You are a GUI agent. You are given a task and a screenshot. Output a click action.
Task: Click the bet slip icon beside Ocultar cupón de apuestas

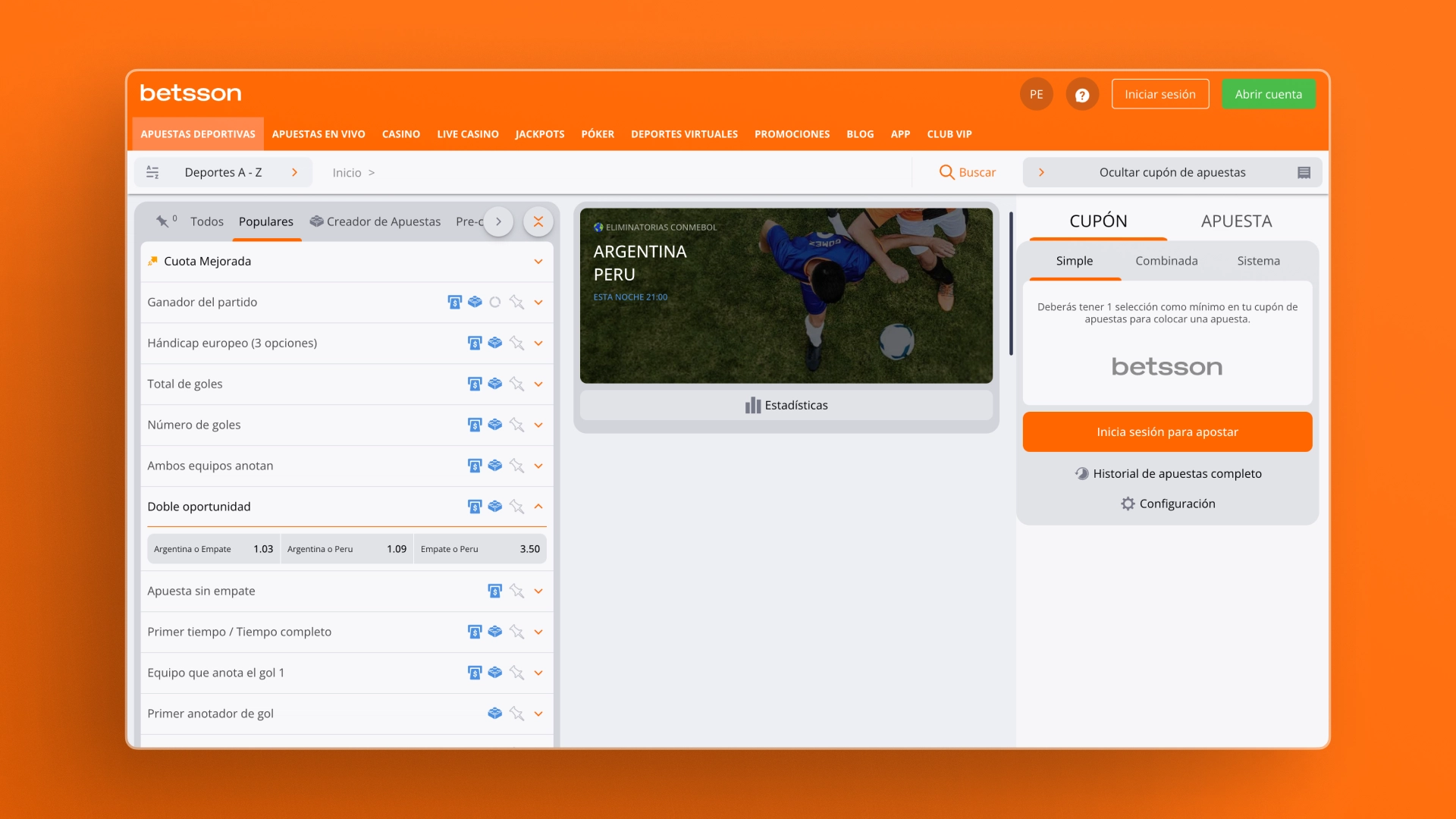coord(1304,173)
